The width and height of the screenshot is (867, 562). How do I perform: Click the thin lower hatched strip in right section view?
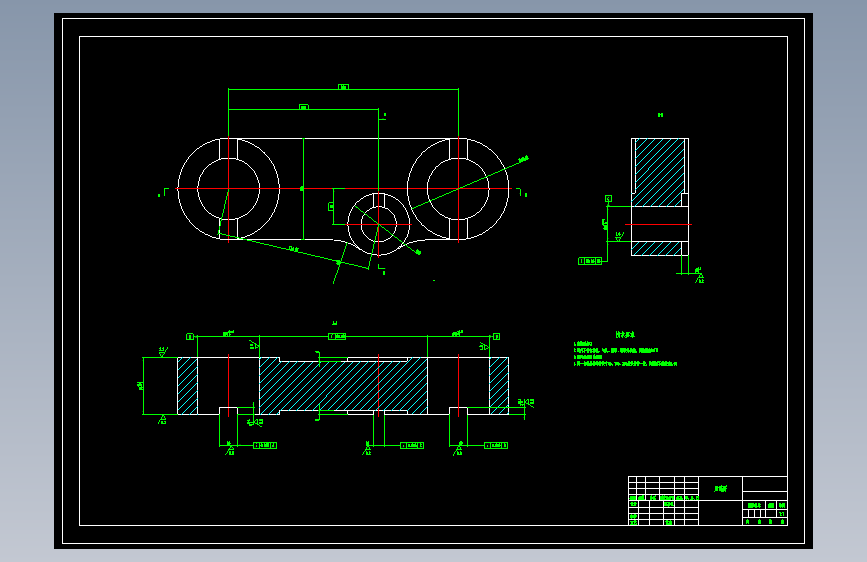(x=656, y=248)
